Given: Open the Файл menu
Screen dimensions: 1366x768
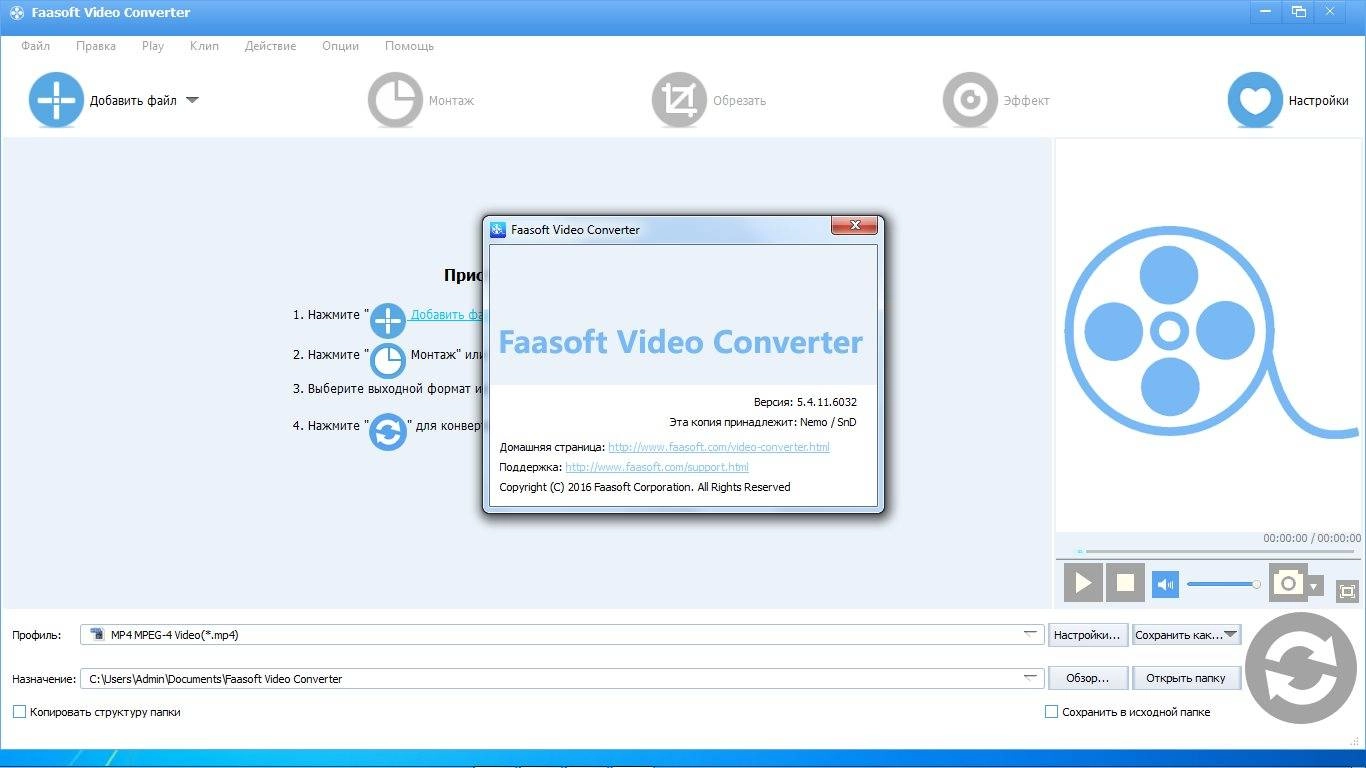Looking at the screenshot, I should click(x=35, y=46).
